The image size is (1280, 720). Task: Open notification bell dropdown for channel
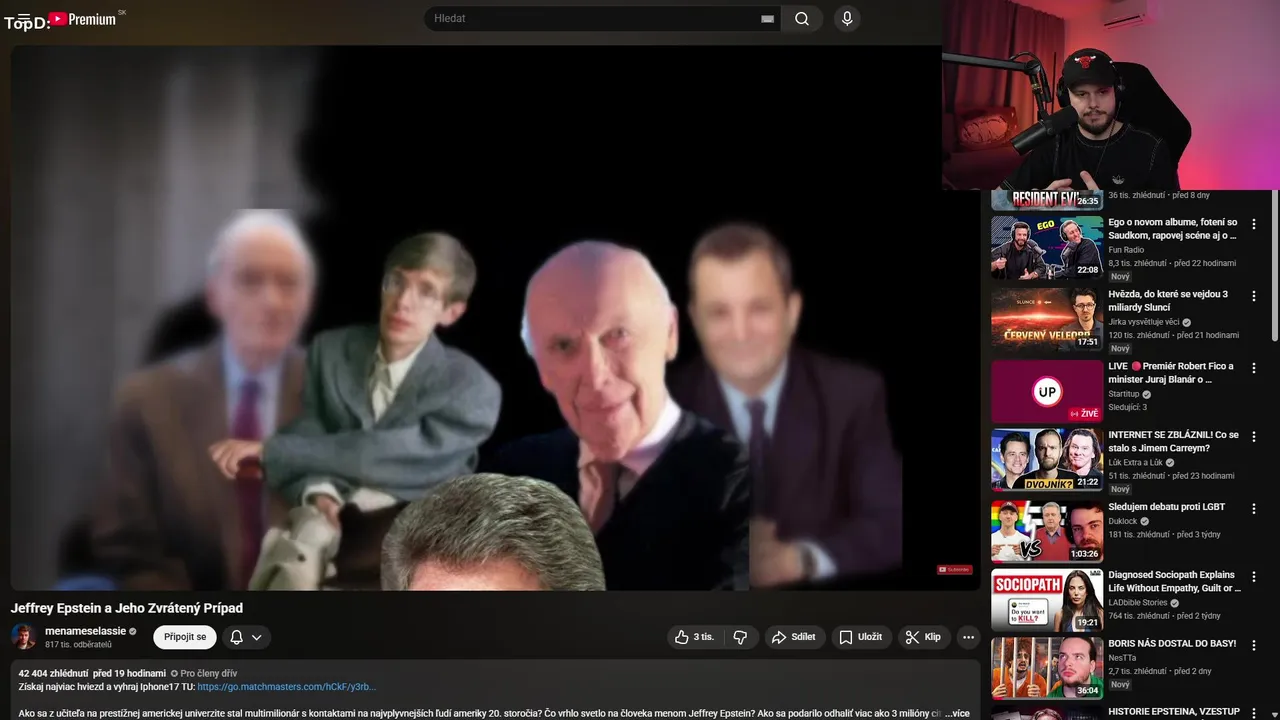246,637
